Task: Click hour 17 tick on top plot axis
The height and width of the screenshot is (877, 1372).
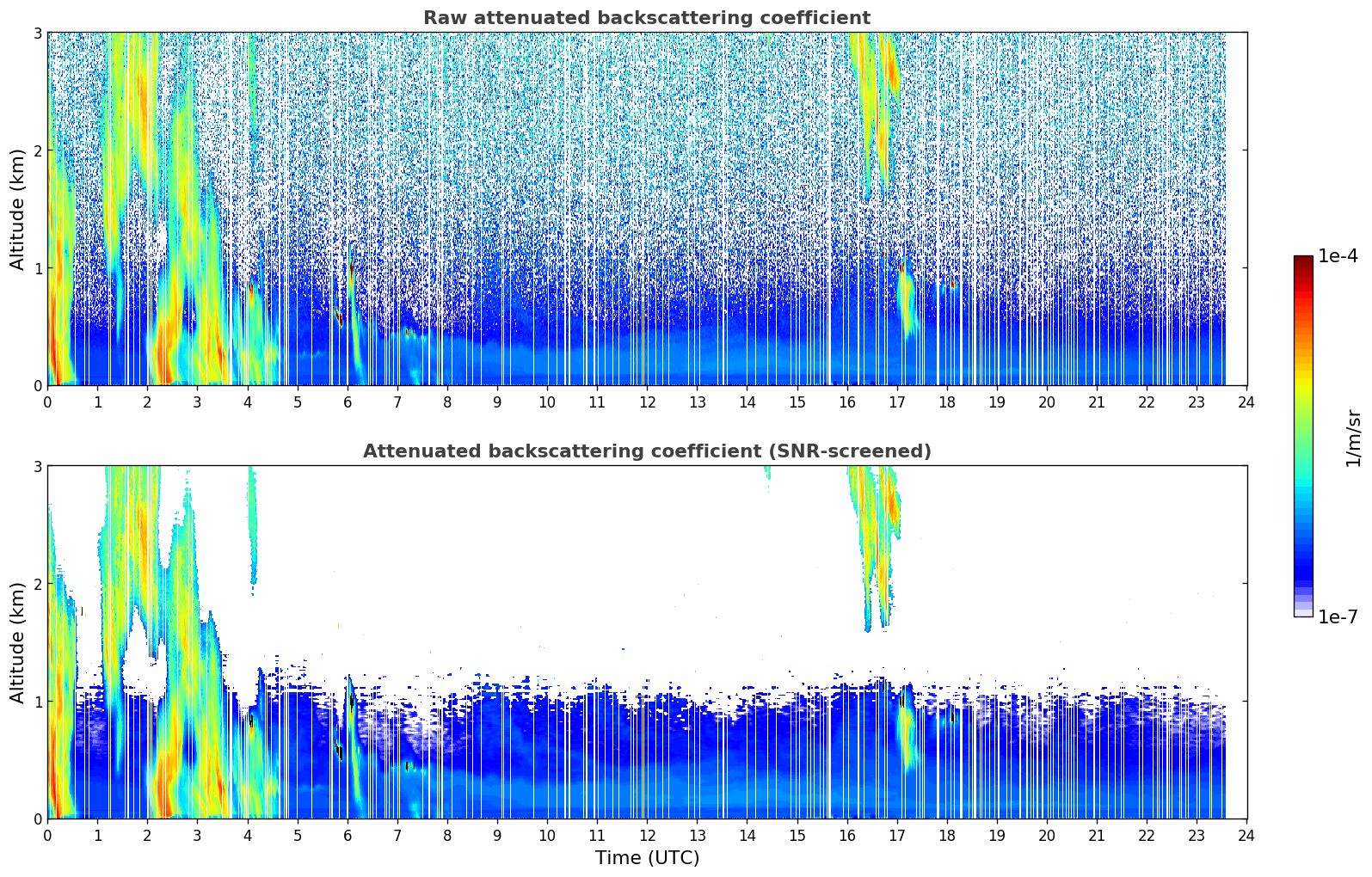Action: point(897,402)
